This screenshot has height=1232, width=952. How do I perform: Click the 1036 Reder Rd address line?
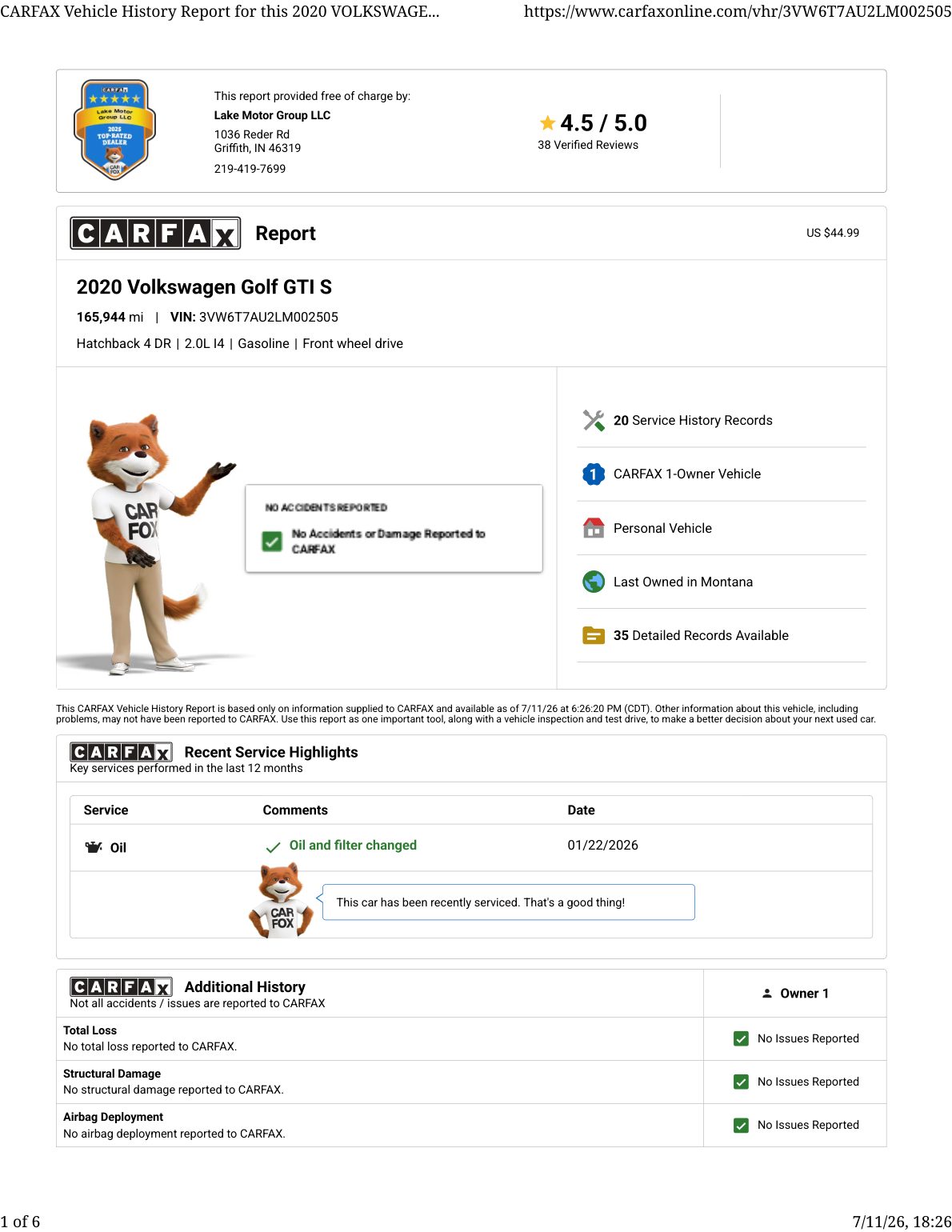tap(252, 134)
